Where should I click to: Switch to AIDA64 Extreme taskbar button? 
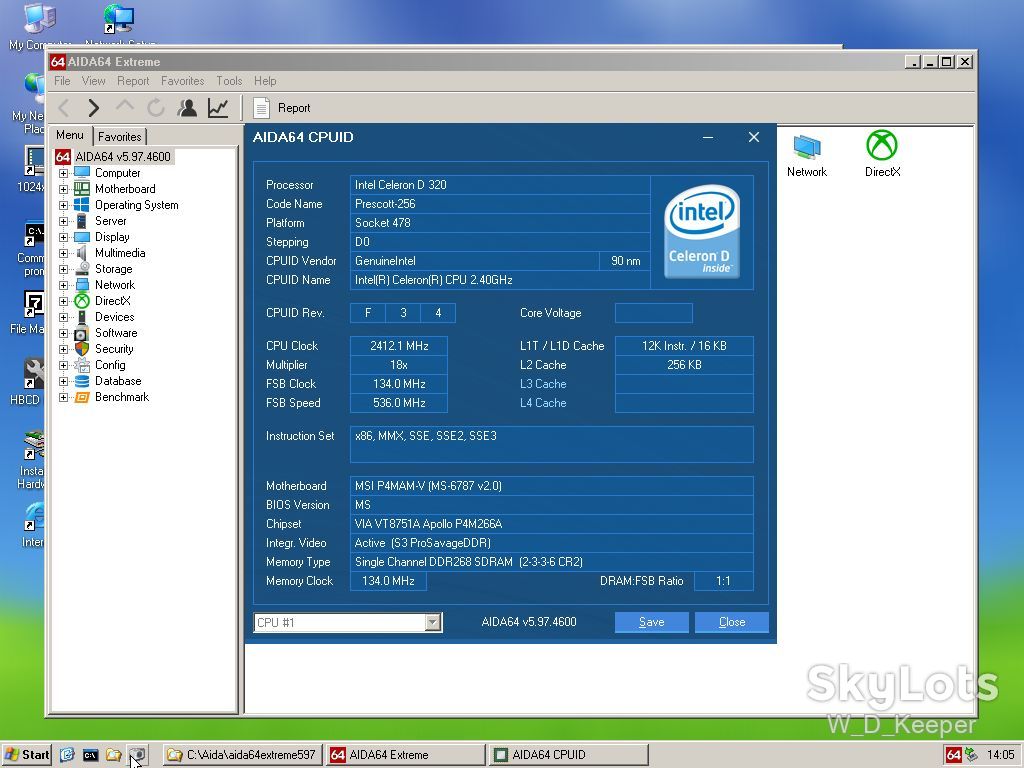[405, 755]
